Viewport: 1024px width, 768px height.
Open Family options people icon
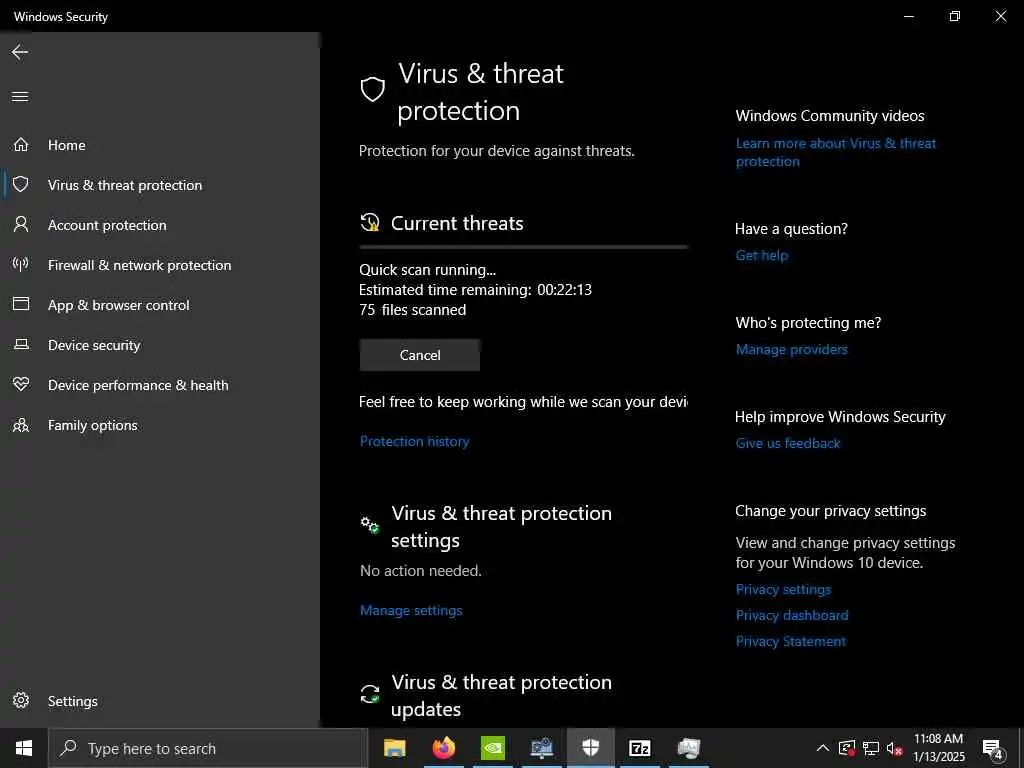(x=20, y=425)
